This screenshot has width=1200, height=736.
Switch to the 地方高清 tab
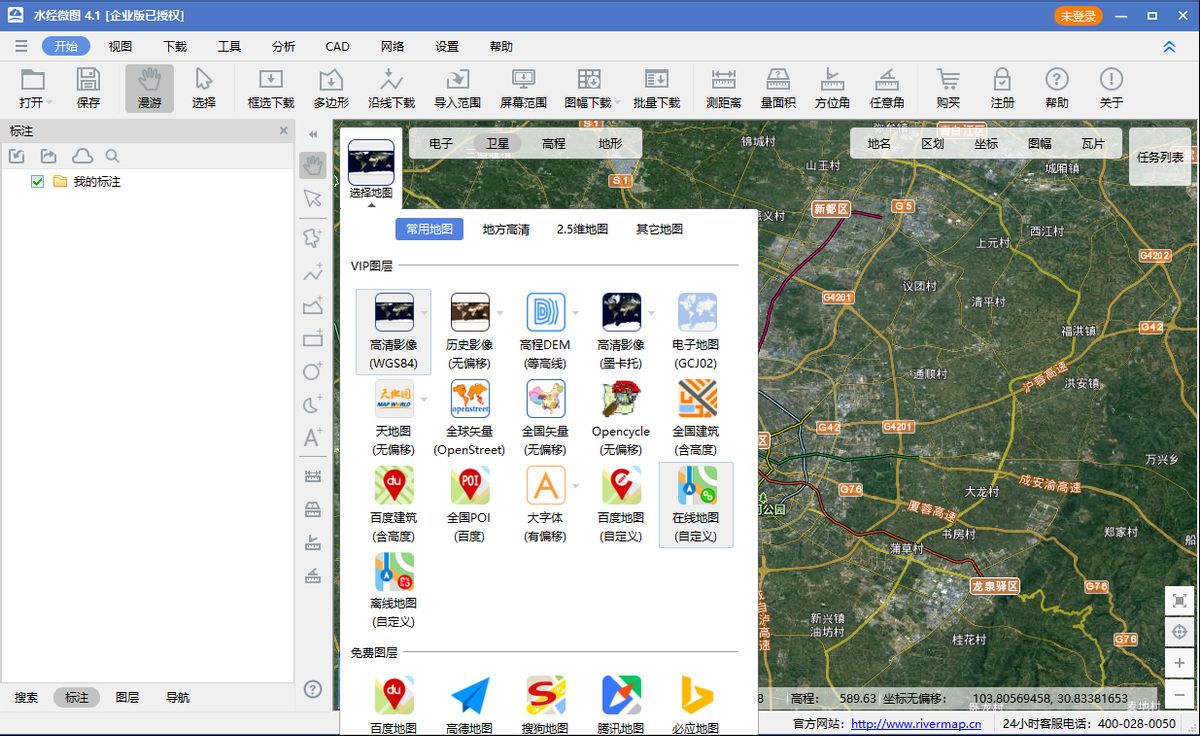tap(508, 229)
